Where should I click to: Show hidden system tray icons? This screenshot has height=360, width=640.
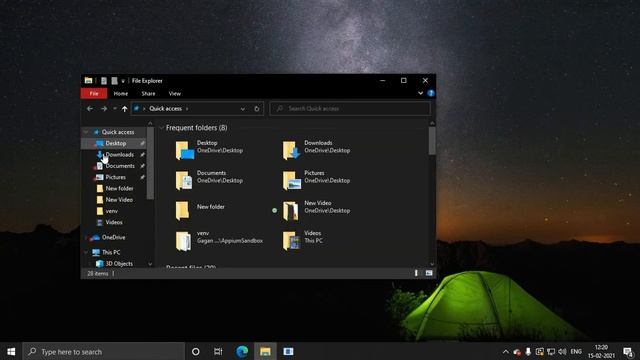tap(506, 351)
